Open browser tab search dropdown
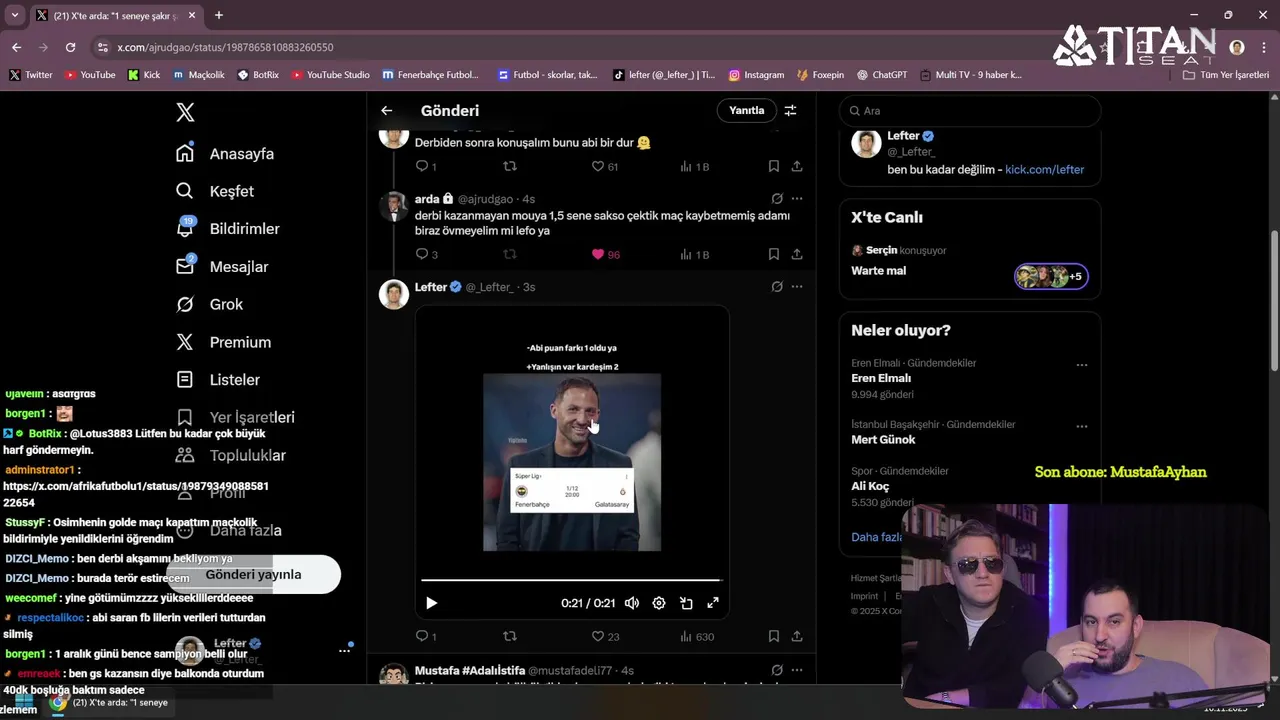The height and width of the screenshot is (720, 1280). pos(14,15)
